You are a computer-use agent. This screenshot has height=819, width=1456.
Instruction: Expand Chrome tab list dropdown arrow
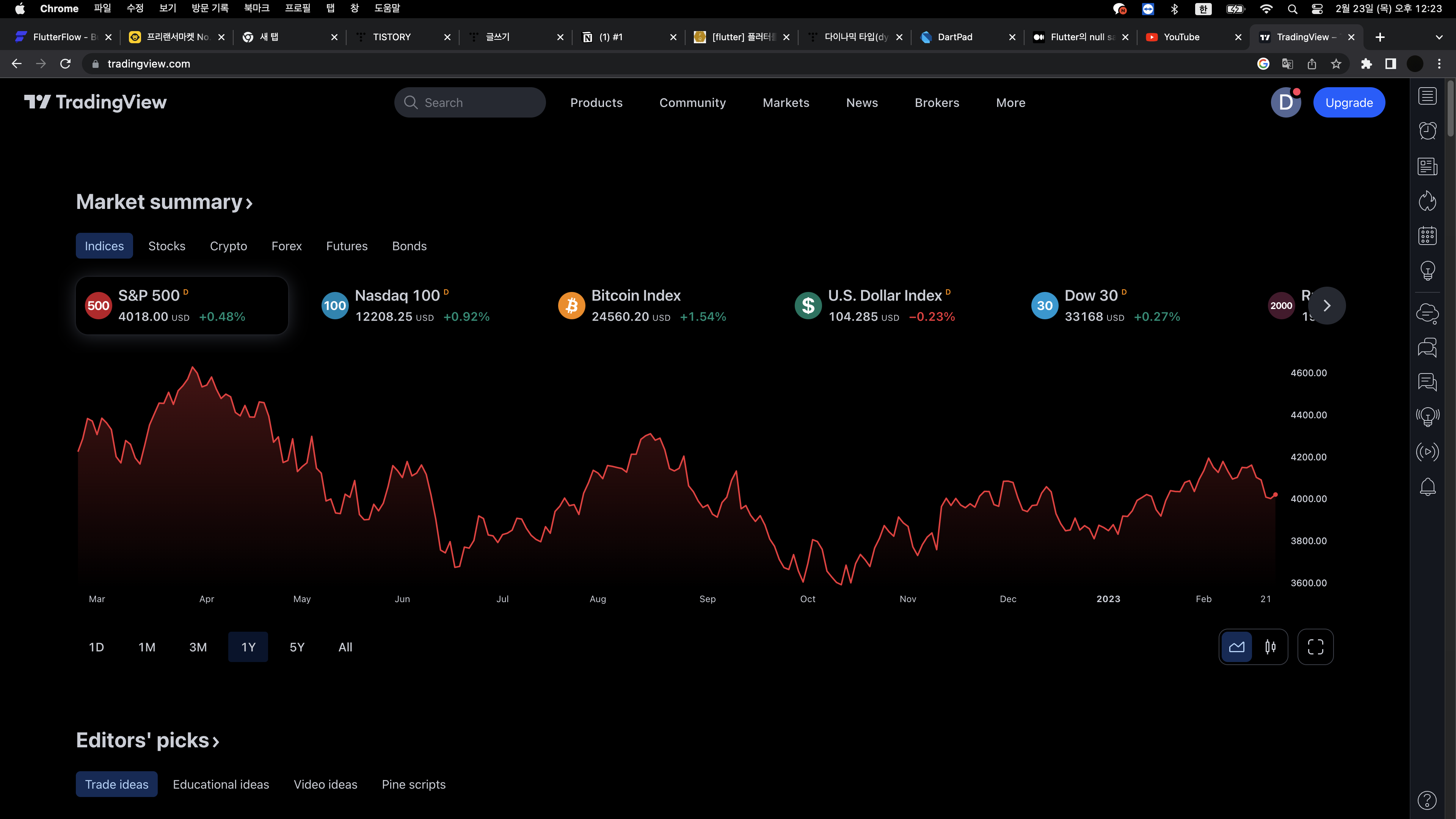tap(1439, 37)
